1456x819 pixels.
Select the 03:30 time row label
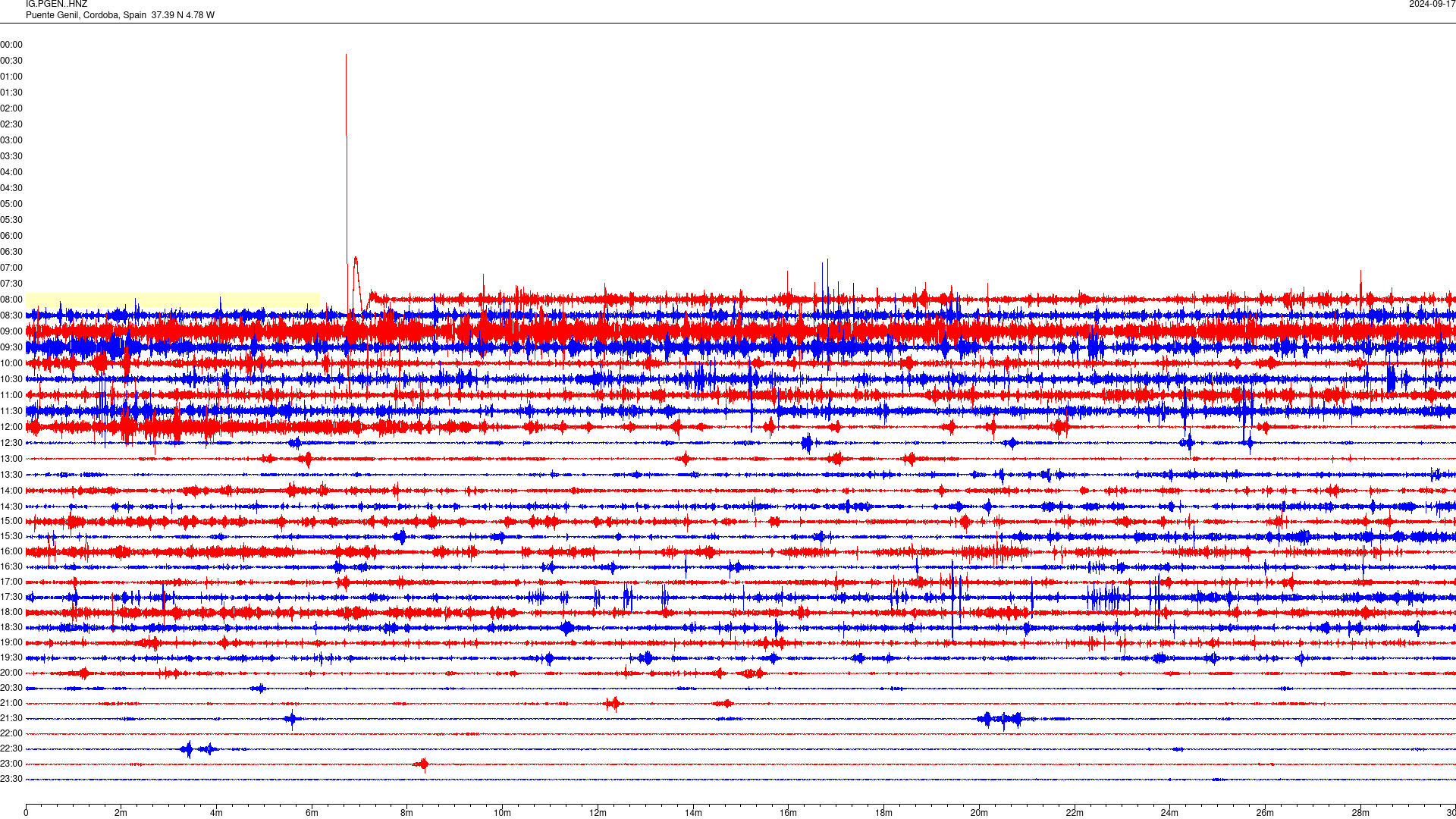click(x=11, y=156)
